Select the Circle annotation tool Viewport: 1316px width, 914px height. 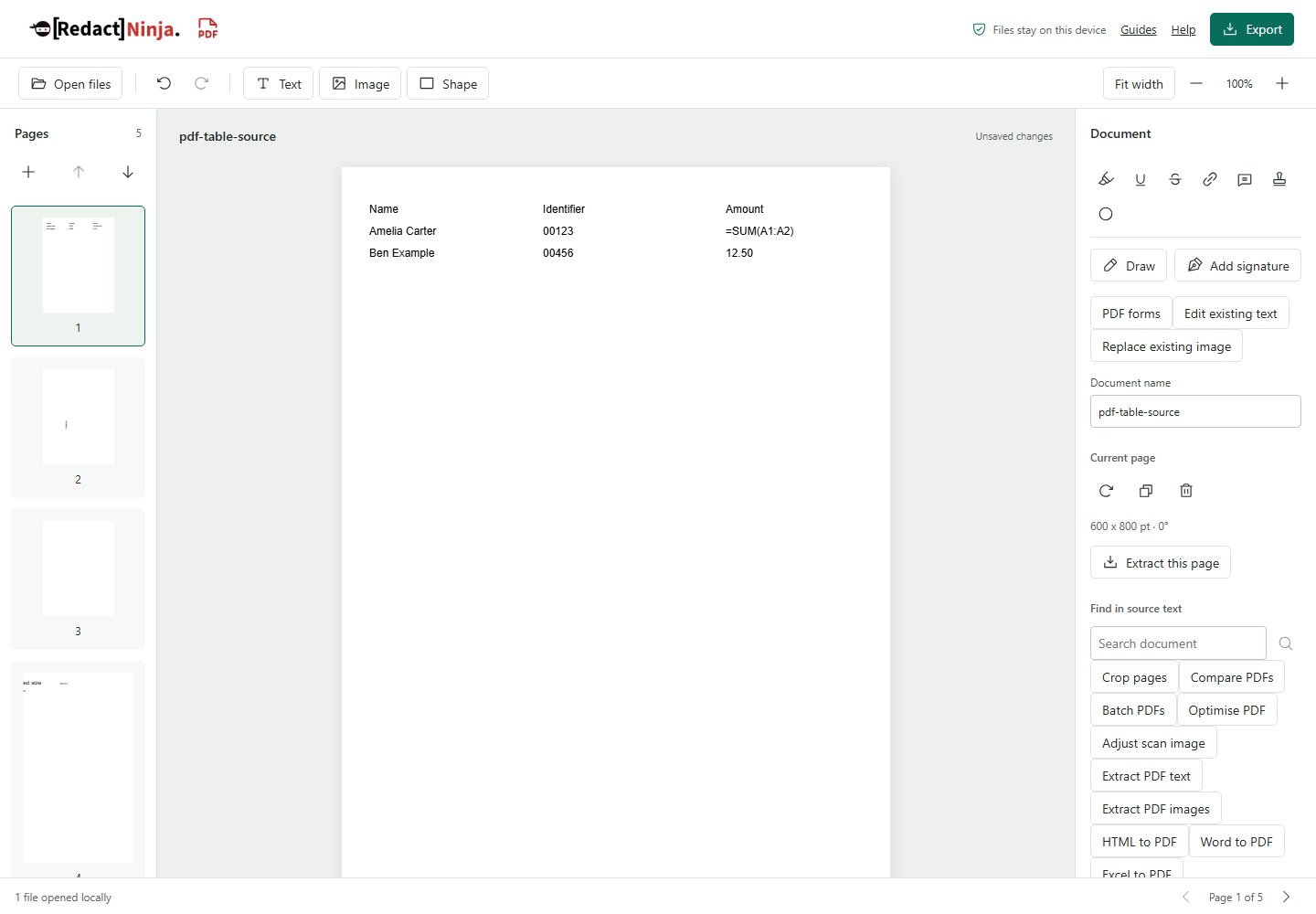pos(1106,214)
